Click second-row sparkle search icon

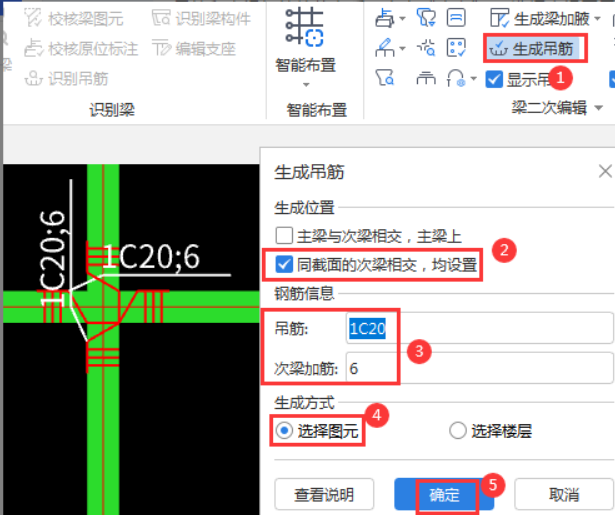(426, 48)
